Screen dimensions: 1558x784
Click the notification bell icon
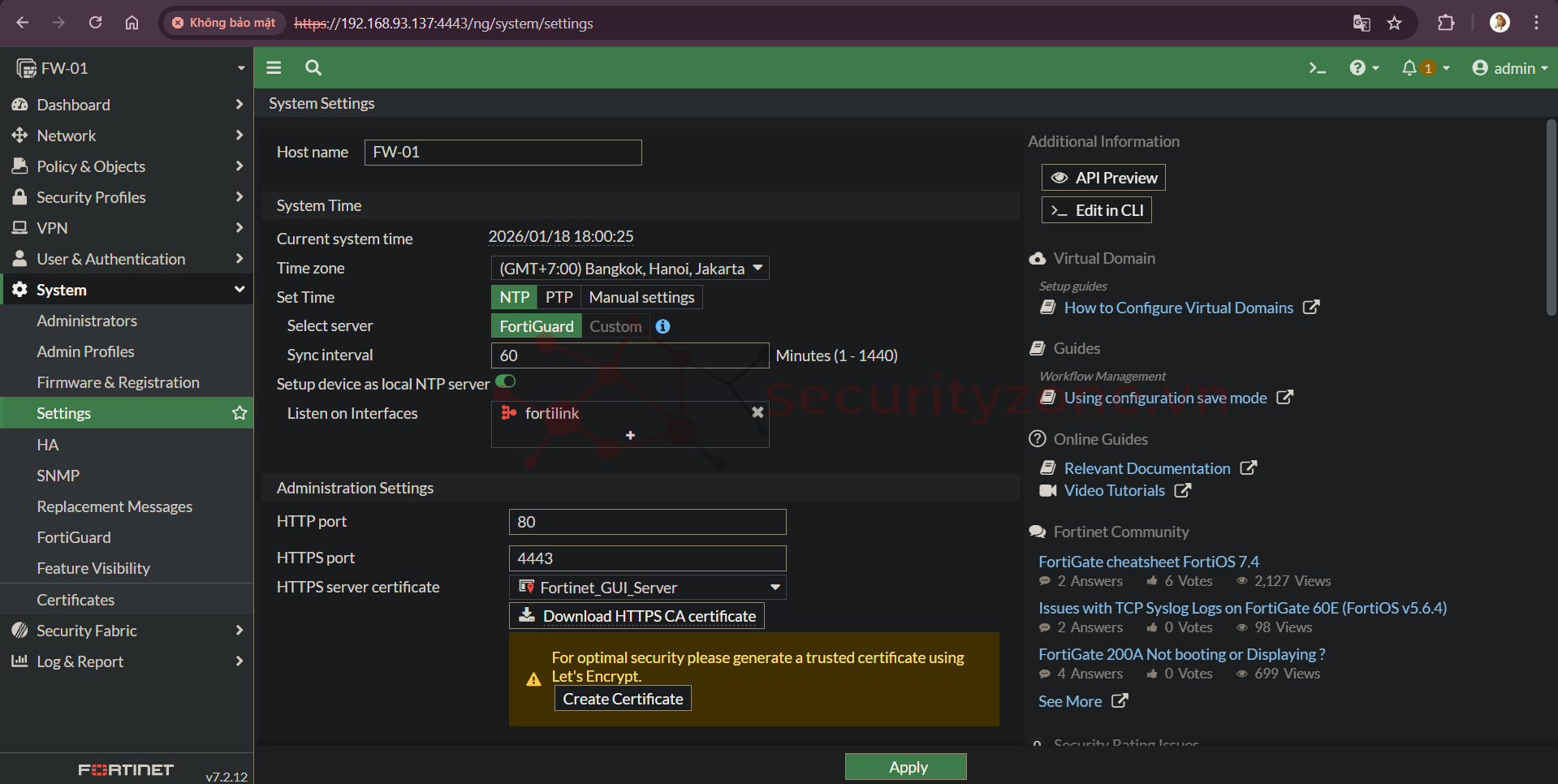[x=1409, y=68]
